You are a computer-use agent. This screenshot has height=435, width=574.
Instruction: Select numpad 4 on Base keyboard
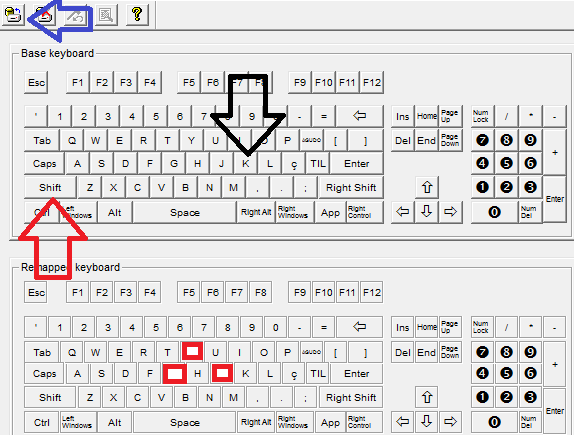pyautogui.click(x=482, y=163)
